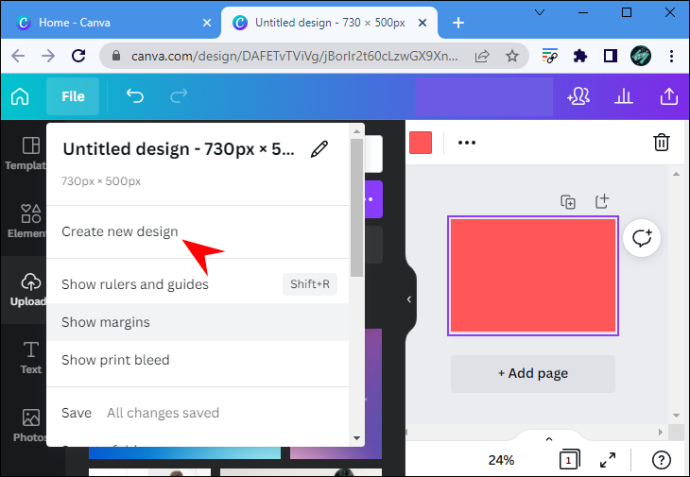The image size is (690, 477).
Task: Collapse the side panel arrow
Action: point(409,299)
